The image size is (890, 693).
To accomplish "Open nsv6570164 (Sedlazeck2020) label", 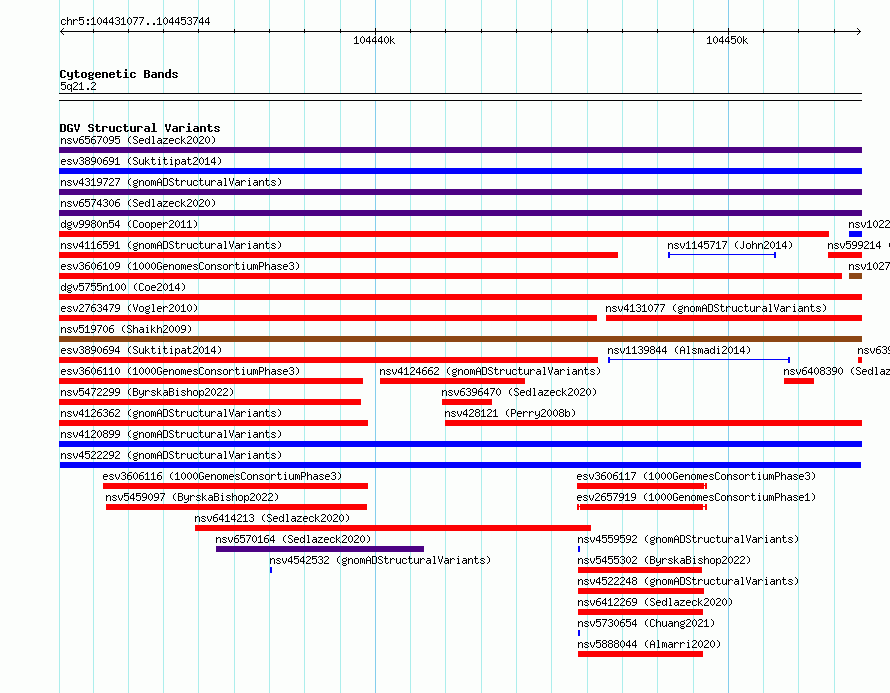I will coord(293,539).
